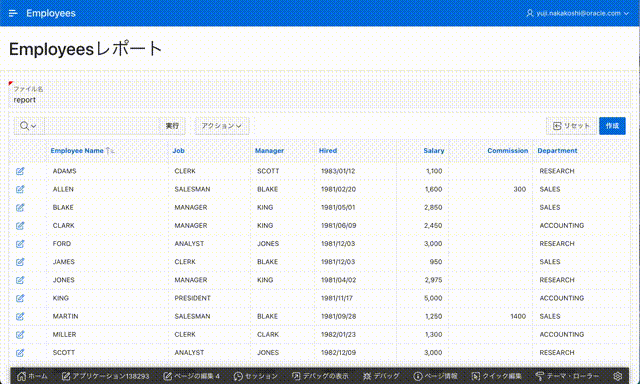This screenshot has width=640, height=384.
Task: Click the edit icon for the KING employee row
Action: (20, 298)
